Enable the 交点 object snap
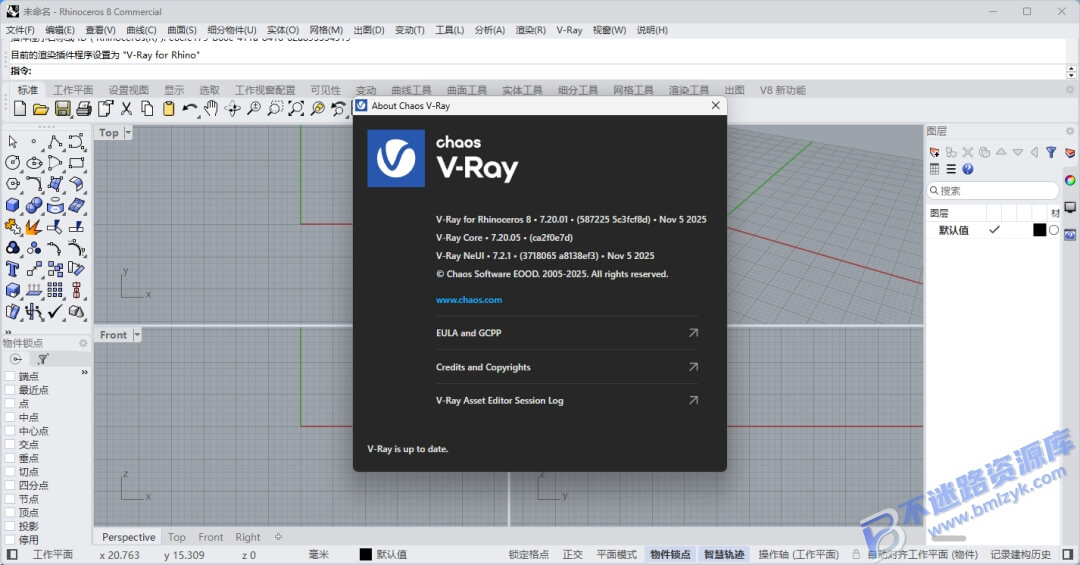 (x=10, y=444)
